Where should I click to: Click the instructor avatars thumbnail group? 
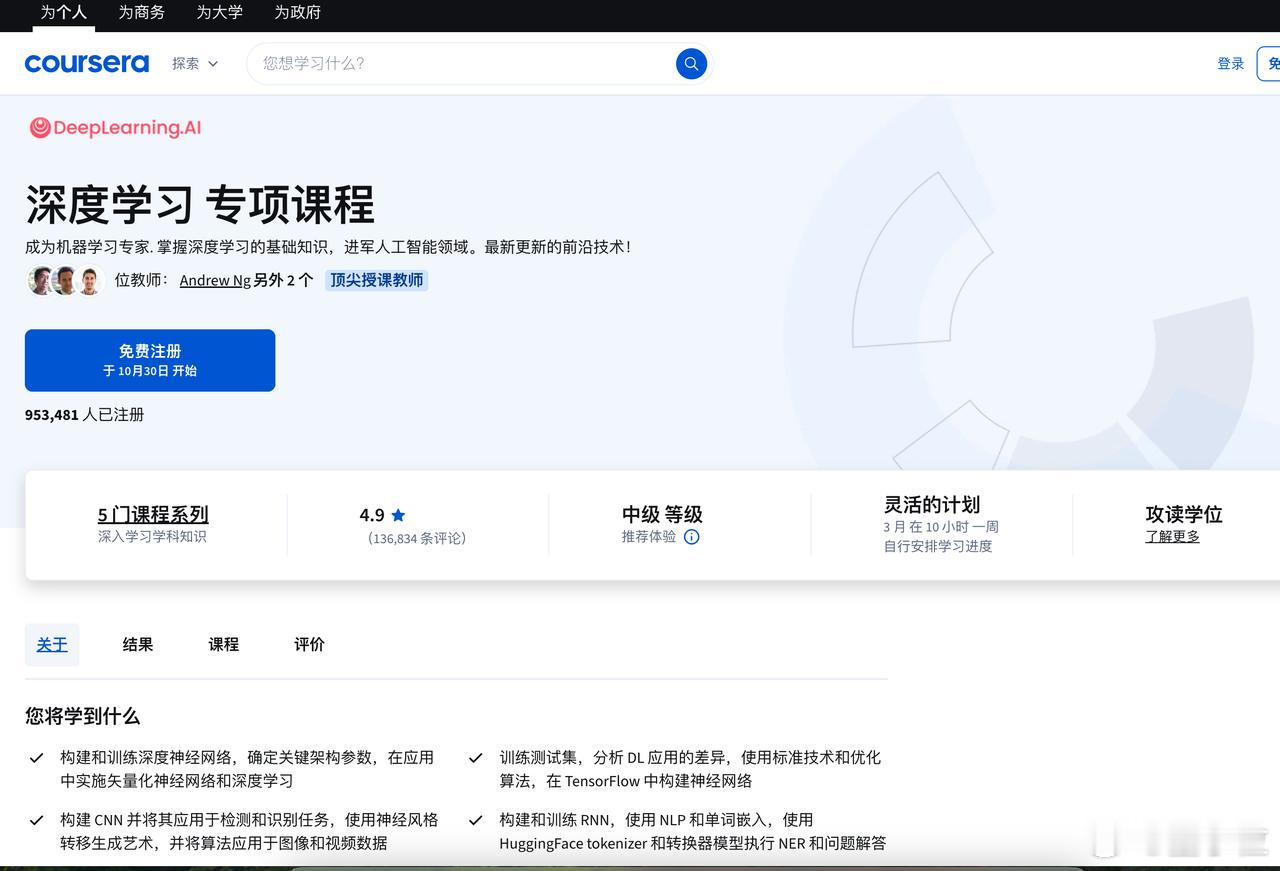(65, 280)
